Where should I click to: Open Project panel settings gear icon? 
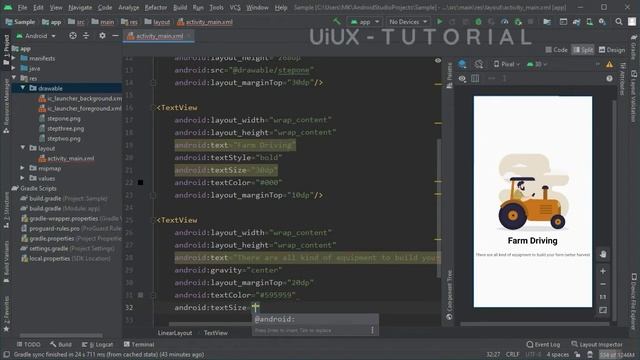coord(102,36)
